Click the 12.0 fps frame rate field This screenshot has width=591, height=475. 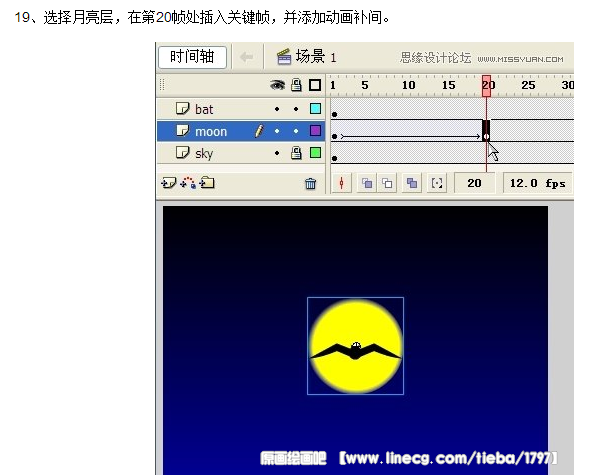coord(537,183)
